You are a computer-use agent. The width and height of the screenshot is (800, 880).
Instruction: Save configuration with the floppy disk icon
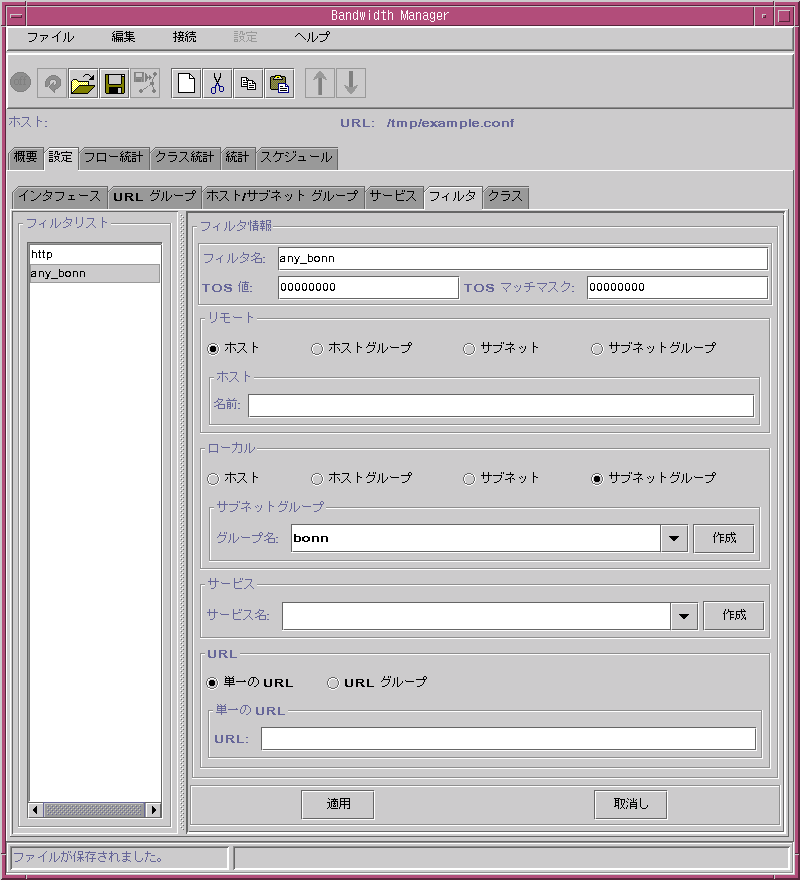pyautogui.click(x=115, y=83)
